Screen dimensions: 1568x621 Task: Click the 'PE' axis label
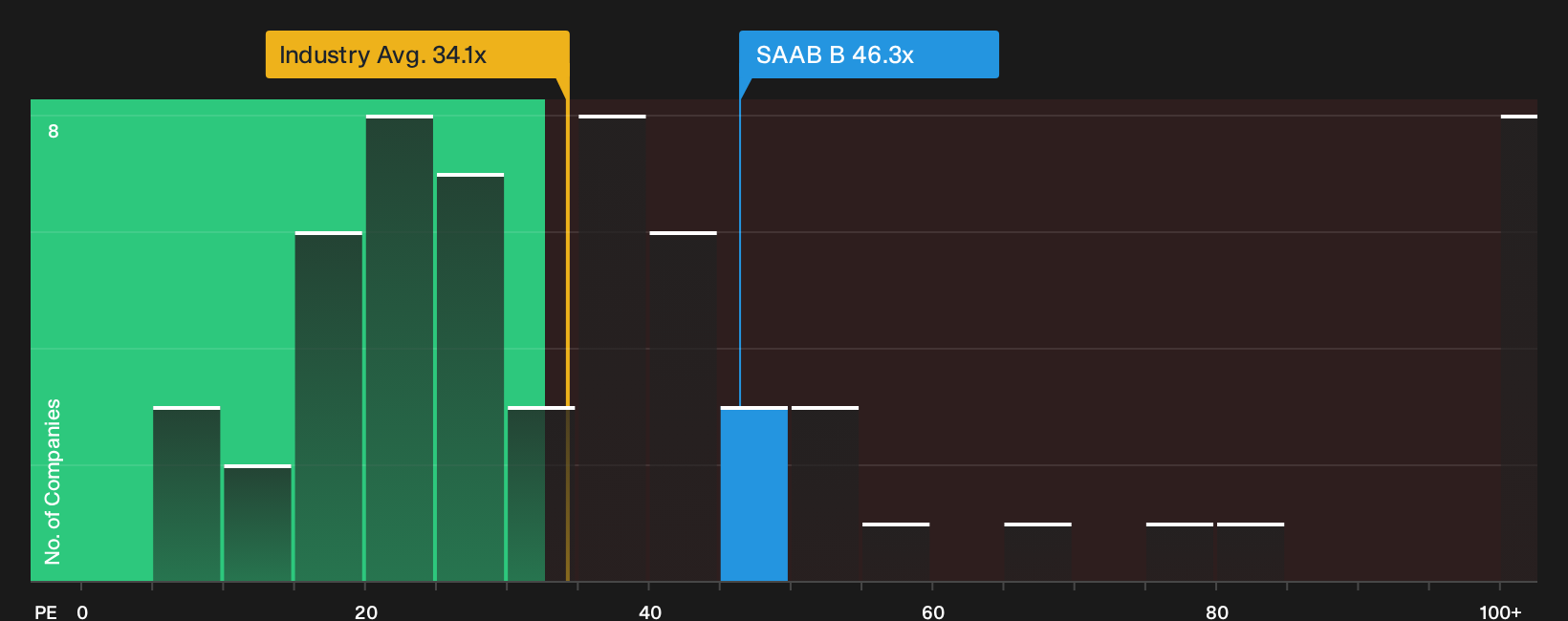tap(46, 612)
